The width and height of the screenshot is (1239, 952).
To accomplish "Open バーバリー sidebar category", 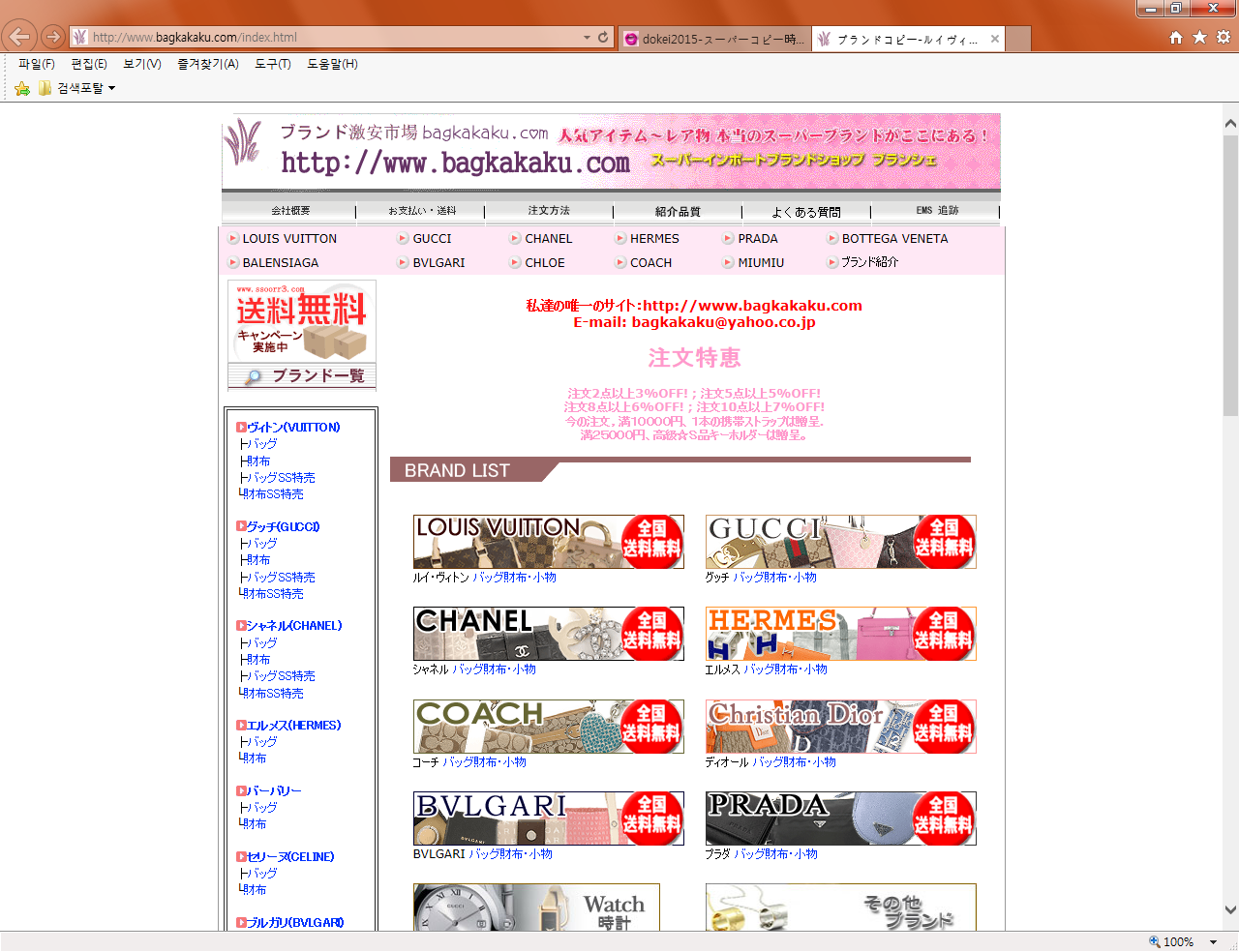I will tap(273, 790).
